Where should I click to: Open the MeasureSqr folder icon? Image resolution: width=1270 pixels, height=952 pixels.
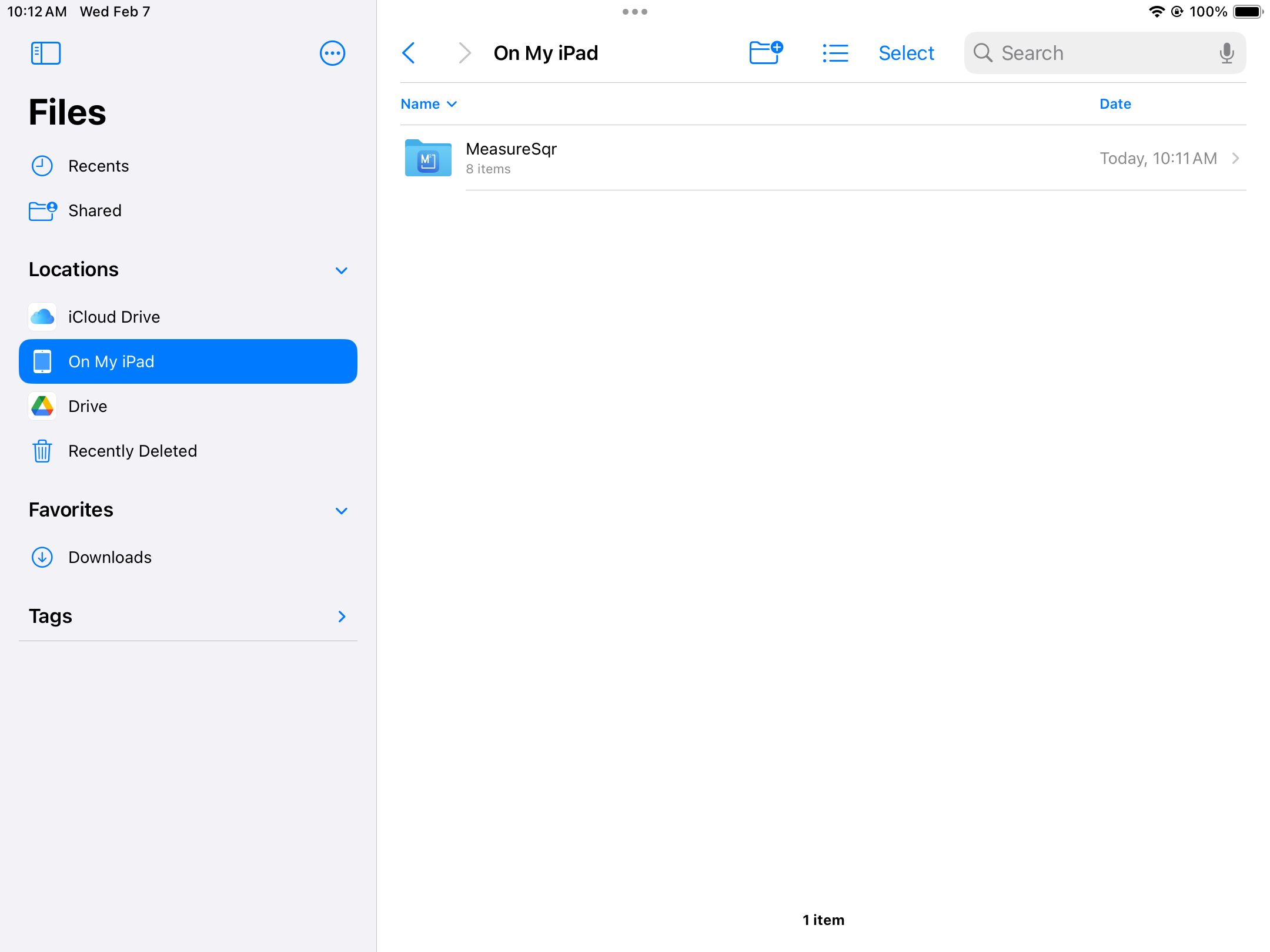click(428, 158)
